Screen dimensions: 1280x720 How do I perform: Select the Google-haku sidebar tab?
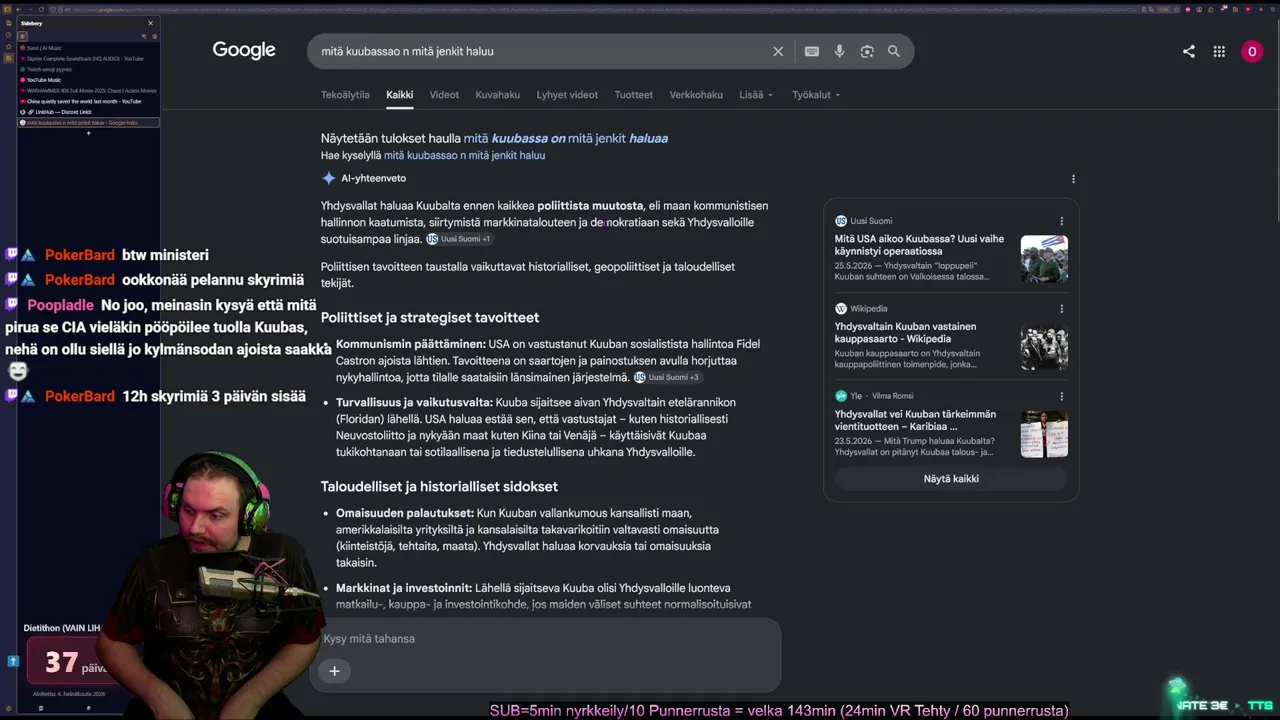88,123
